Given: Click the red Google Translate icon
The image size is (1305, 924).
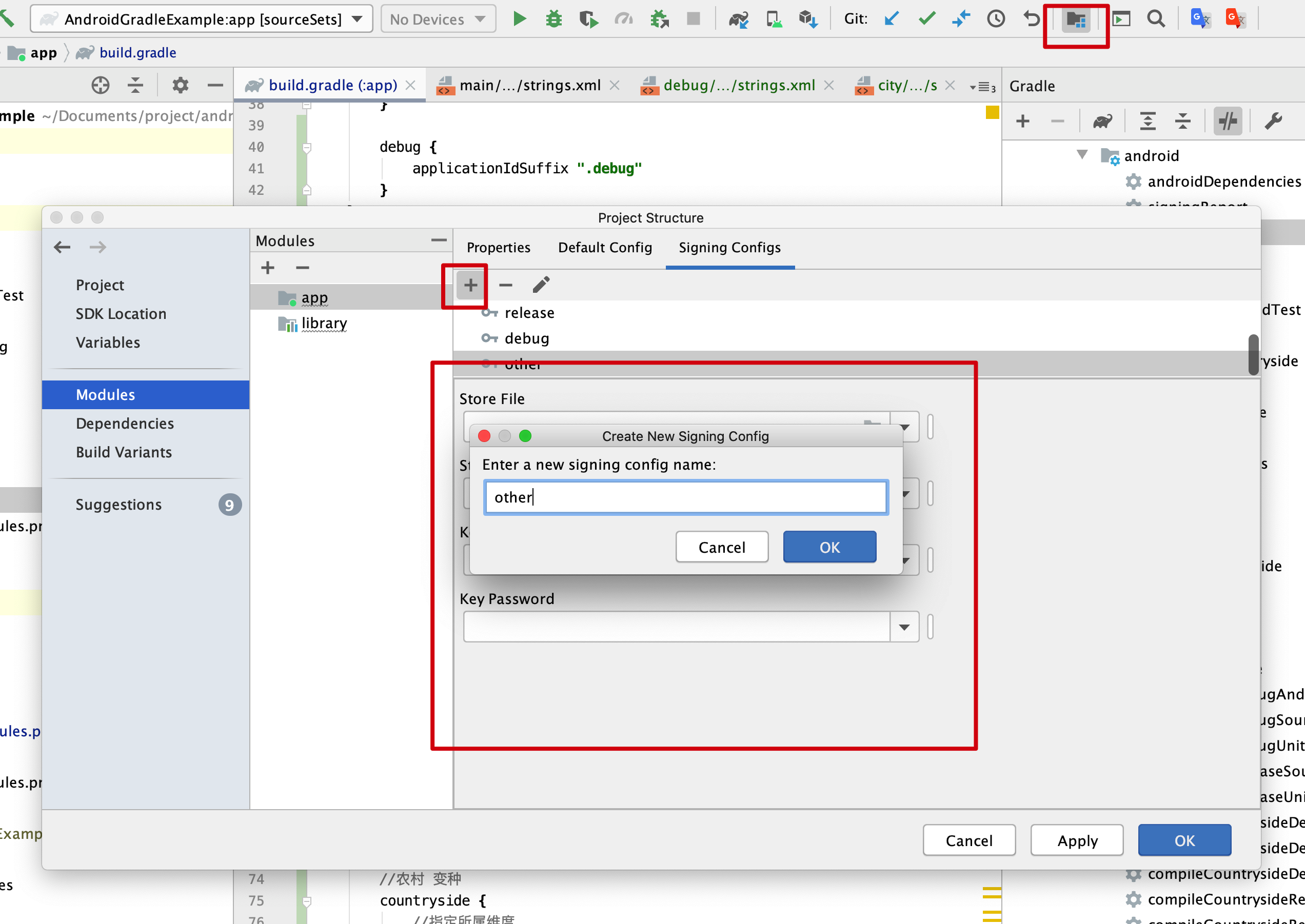Looking at the screenshot, I should 1236,19.
